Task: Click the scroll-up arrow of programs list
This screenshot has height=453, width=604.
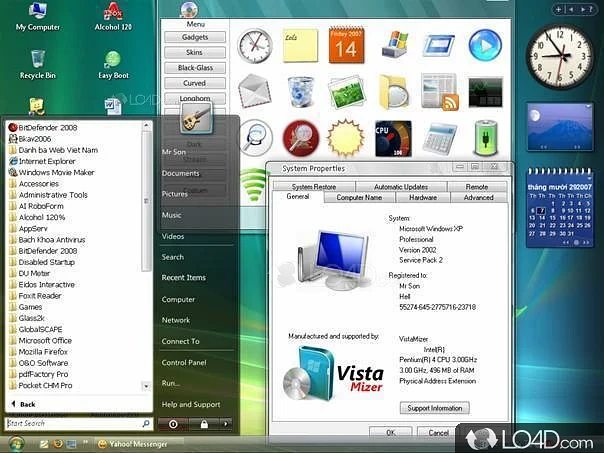Action: tap(146, 126)
